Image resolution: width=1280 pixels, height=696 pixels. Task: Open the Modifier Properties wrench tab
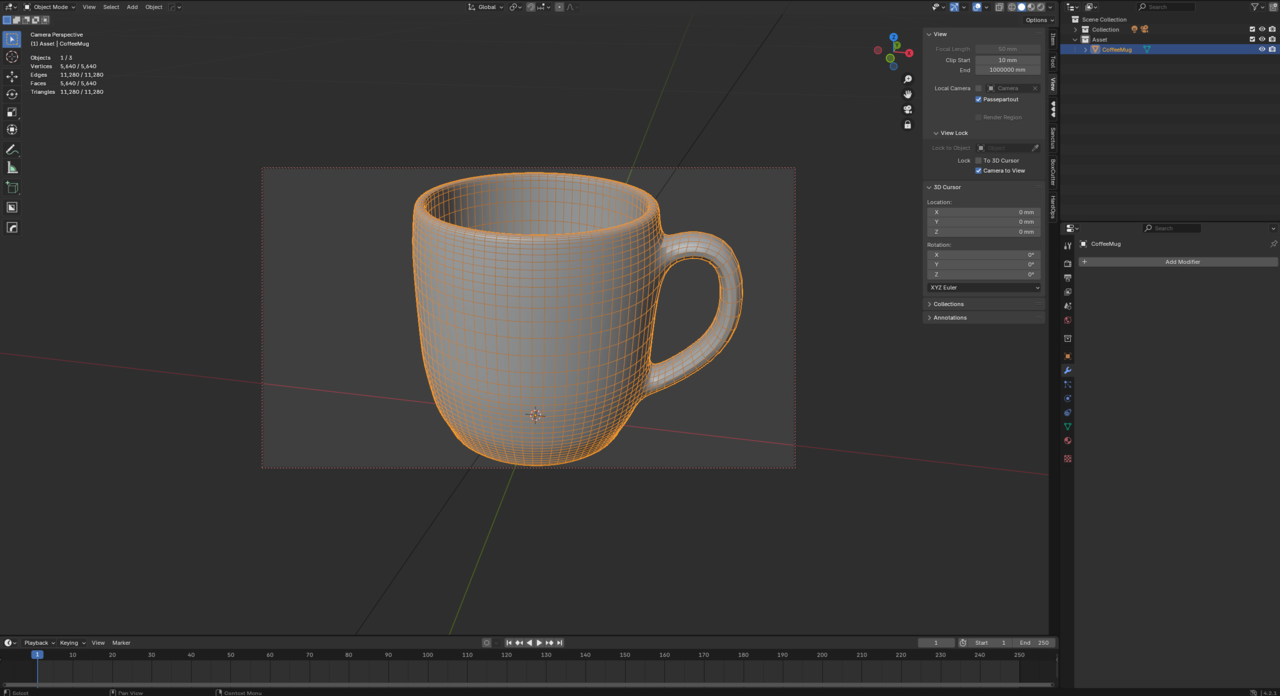[1067, 370]
